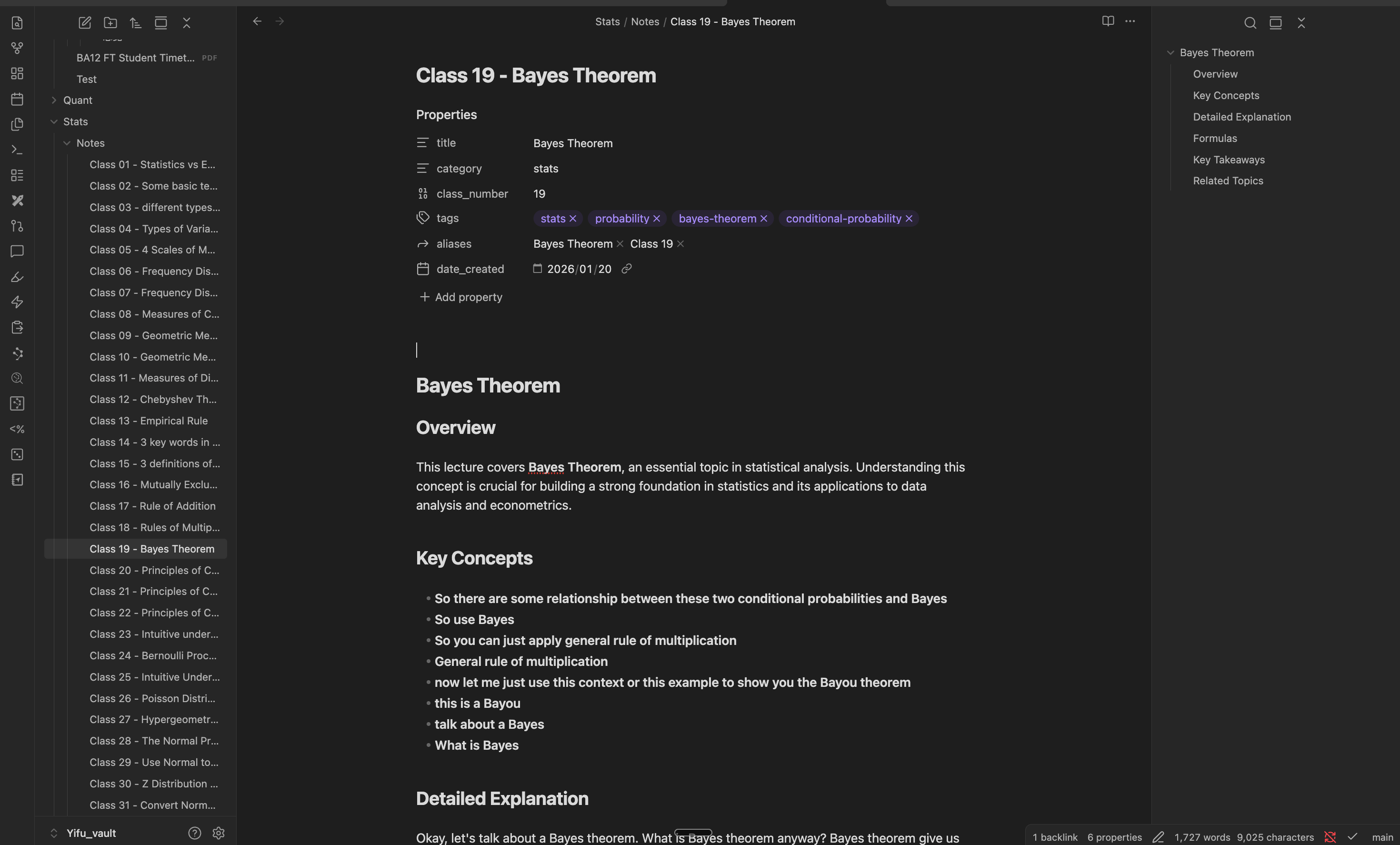Remove the probability tag
This screenshot has height=845, width=1400.
pyautogui.click(x=656, y=219)
